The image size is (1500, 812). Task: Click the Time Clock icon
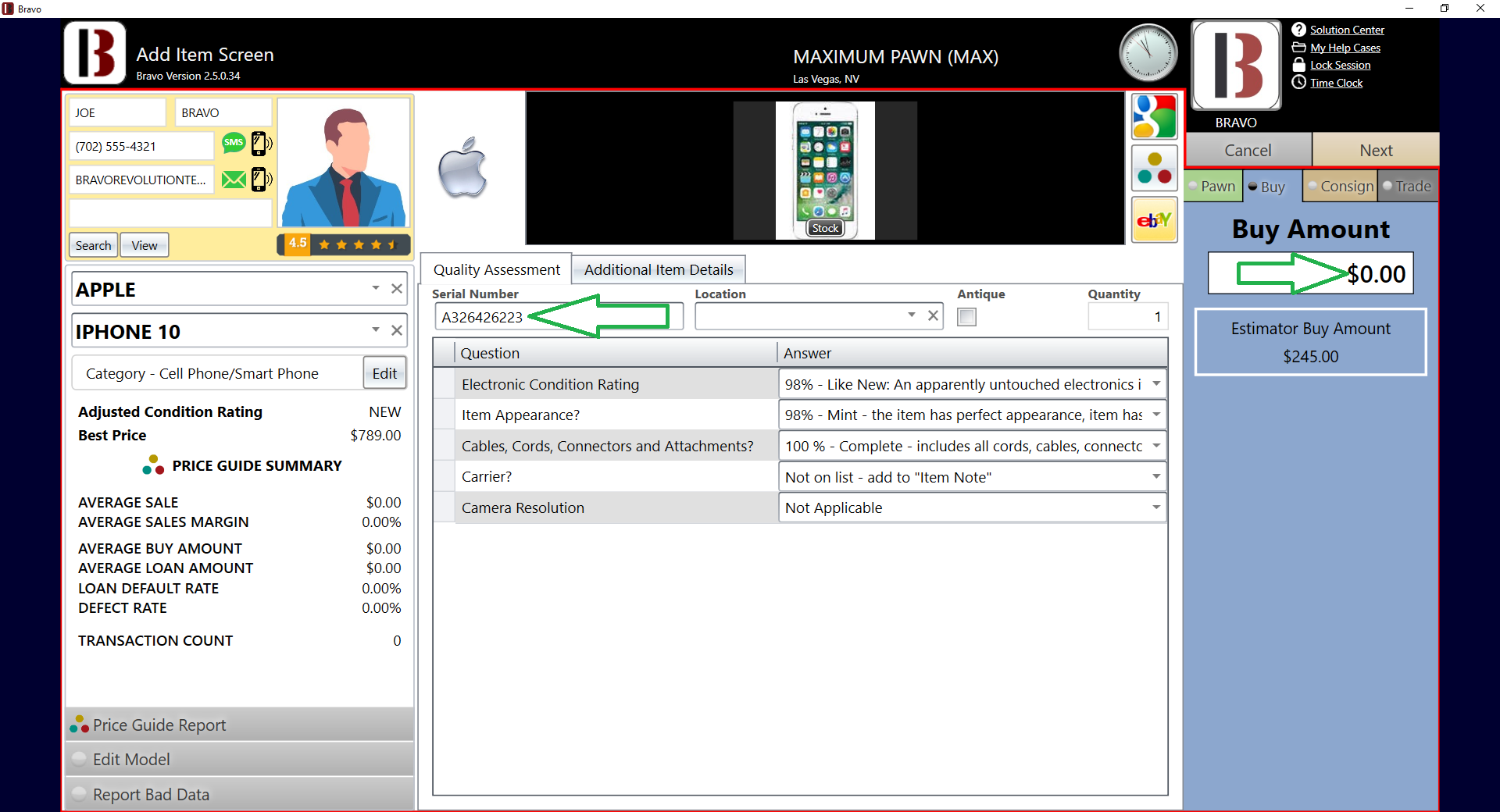coord(1298,83)
